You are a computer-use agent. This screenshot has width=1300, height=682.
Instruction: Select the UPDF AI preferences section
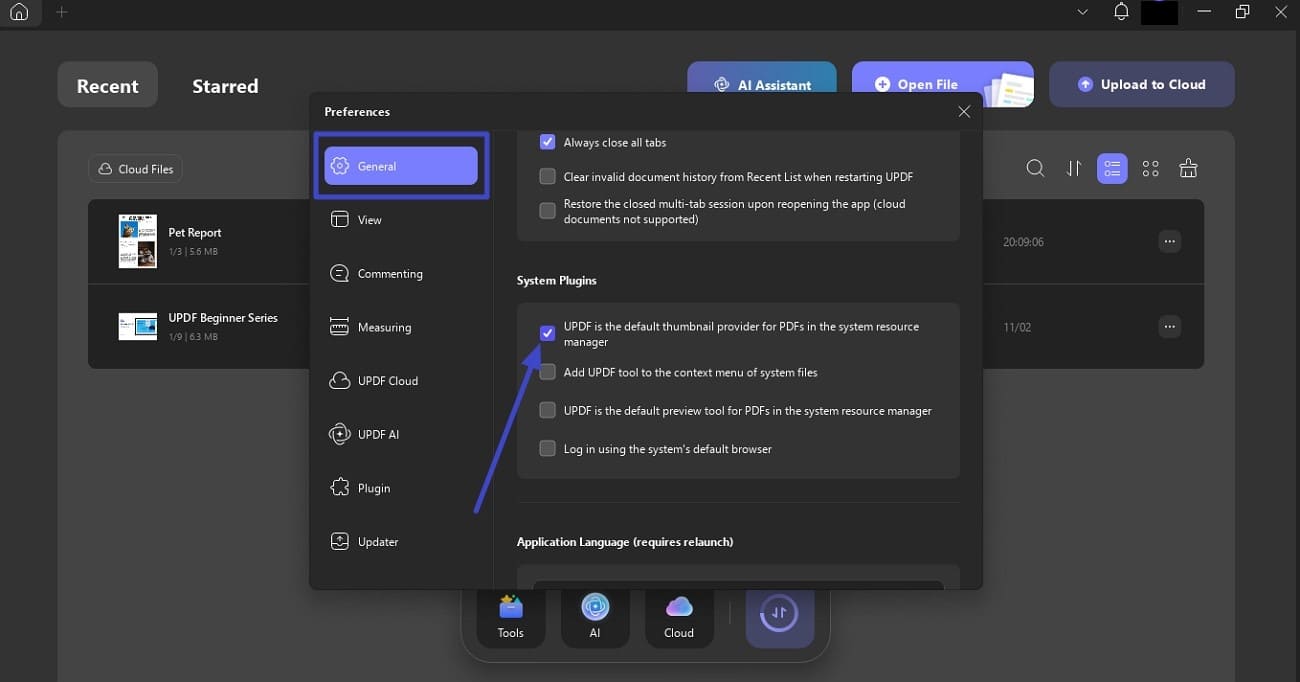coord(382,434)
